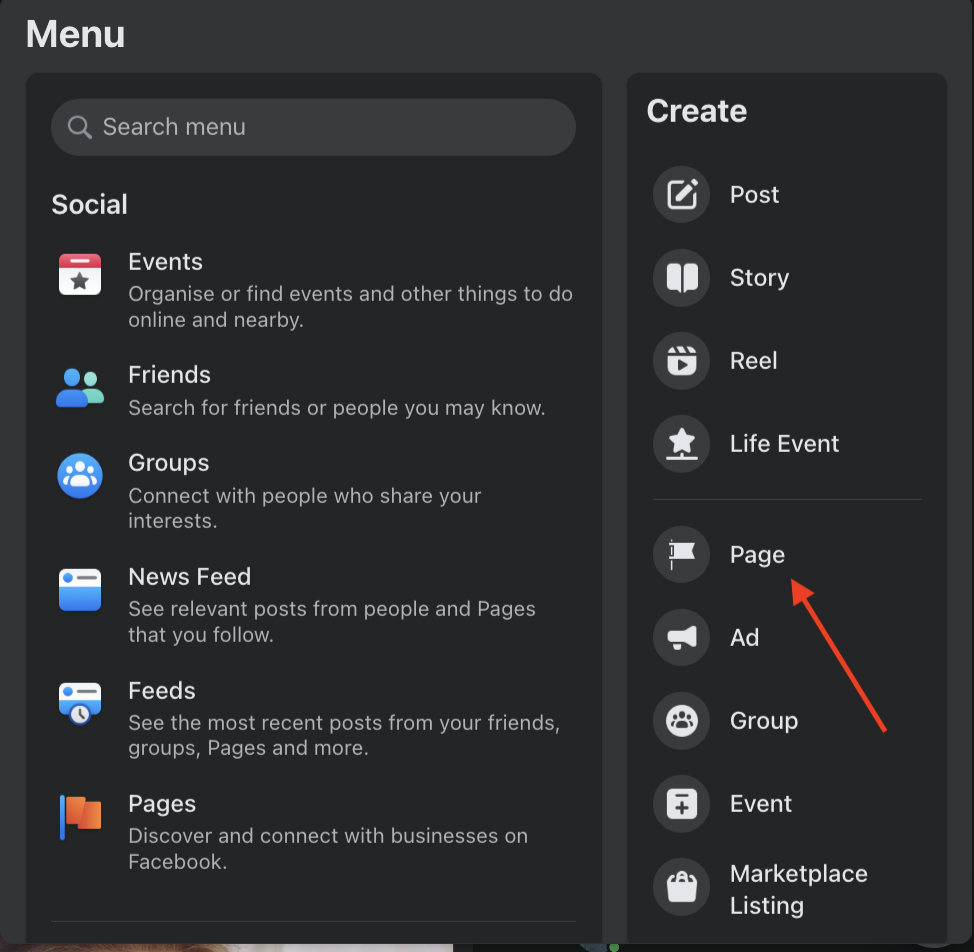Open the Marketplace Listing bag icon

pyautogui.click(x=681, y=887)
